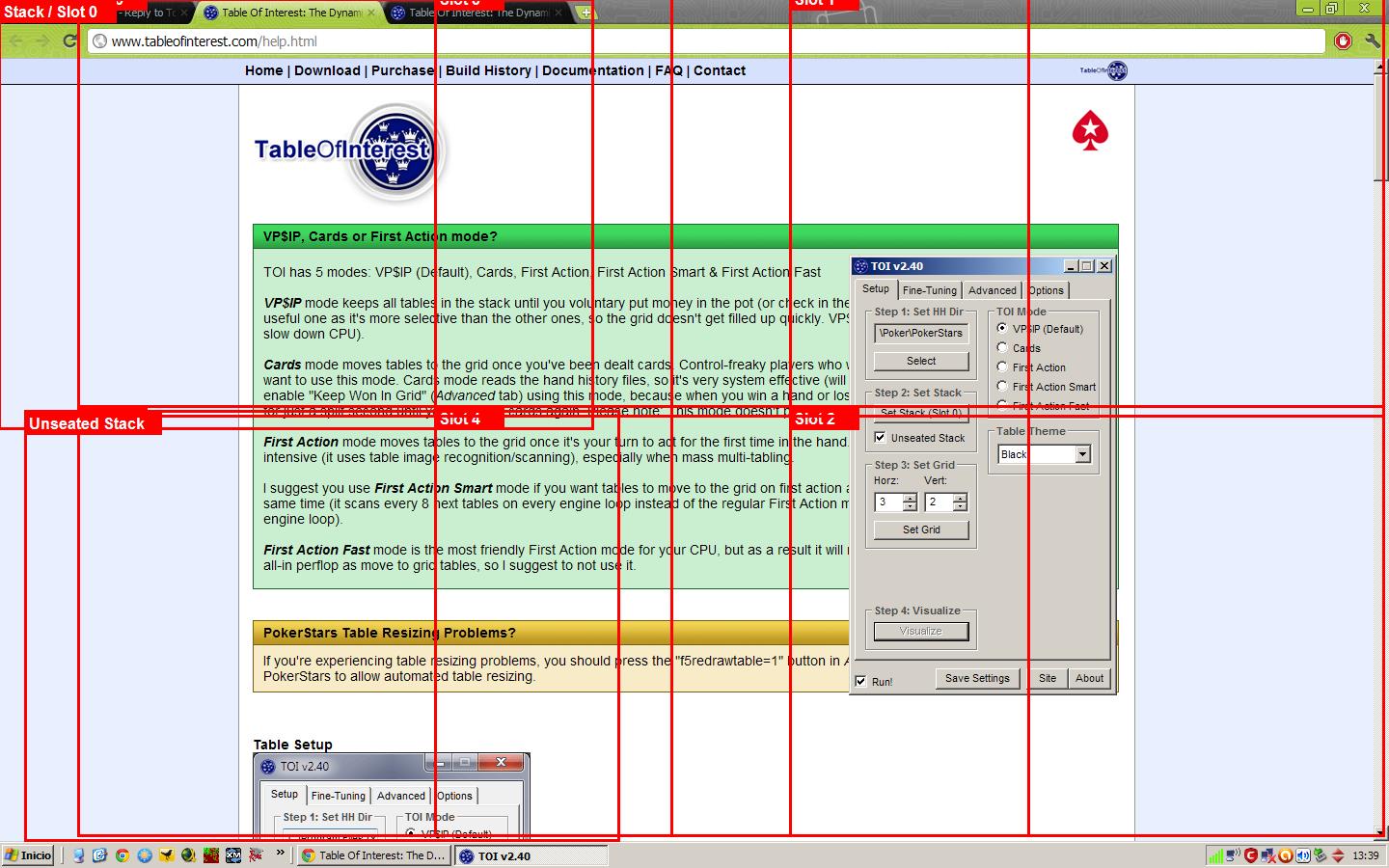The height and width of the screenshot is (868, 1389).
Task: Click Select button for HH directory
Action: tap(921, 361)
